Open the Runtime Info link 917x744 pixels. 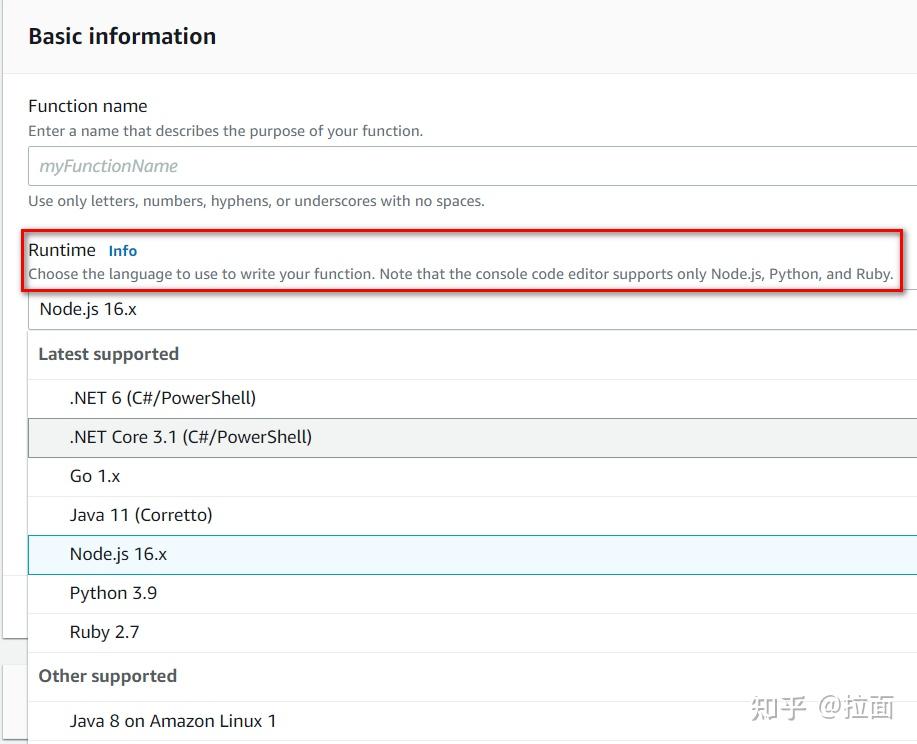[122, 250]
